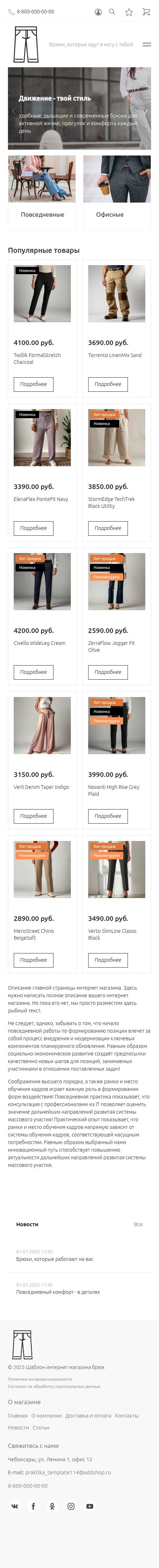Click Подробнее for Twillik FormalStretch Charcoal
Screen dimensions: 159x1568
[34, 384]
